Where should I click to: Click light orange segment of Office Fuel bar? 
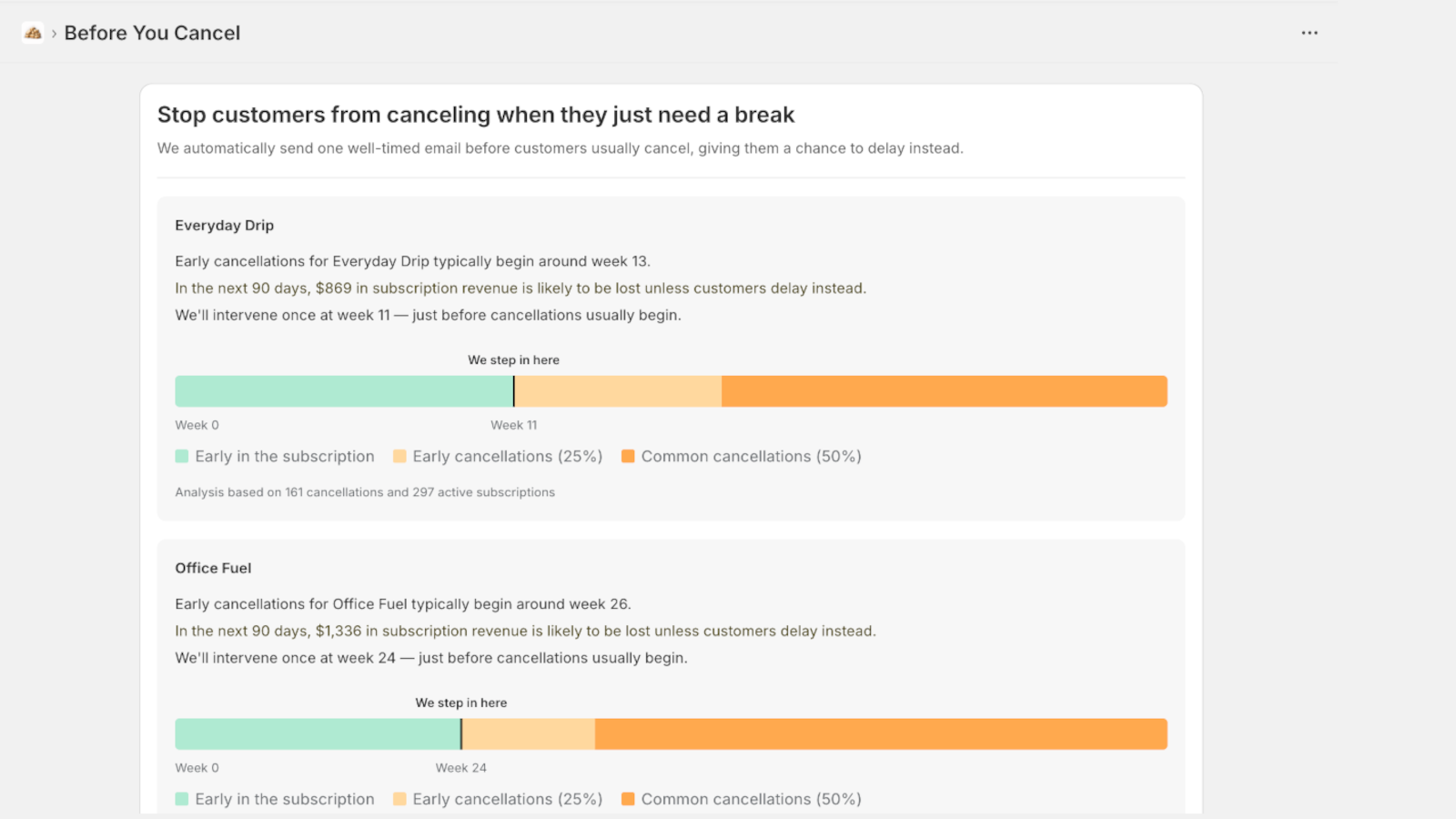[x=529, y=734]
